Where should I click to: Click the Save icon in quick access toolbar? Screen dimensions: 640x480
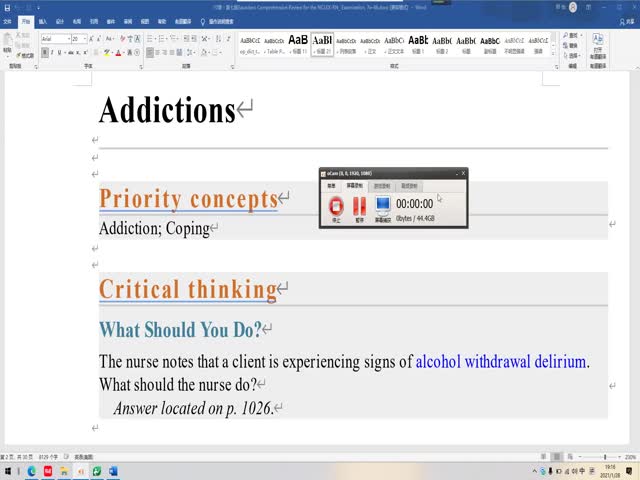pyautogui.click(x=6, y=6)
